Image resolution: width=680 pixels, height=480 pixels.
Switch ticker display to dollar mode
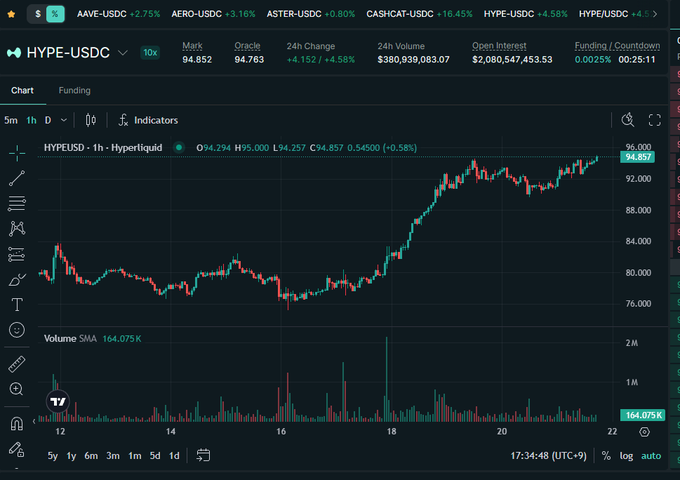point(38,14)
